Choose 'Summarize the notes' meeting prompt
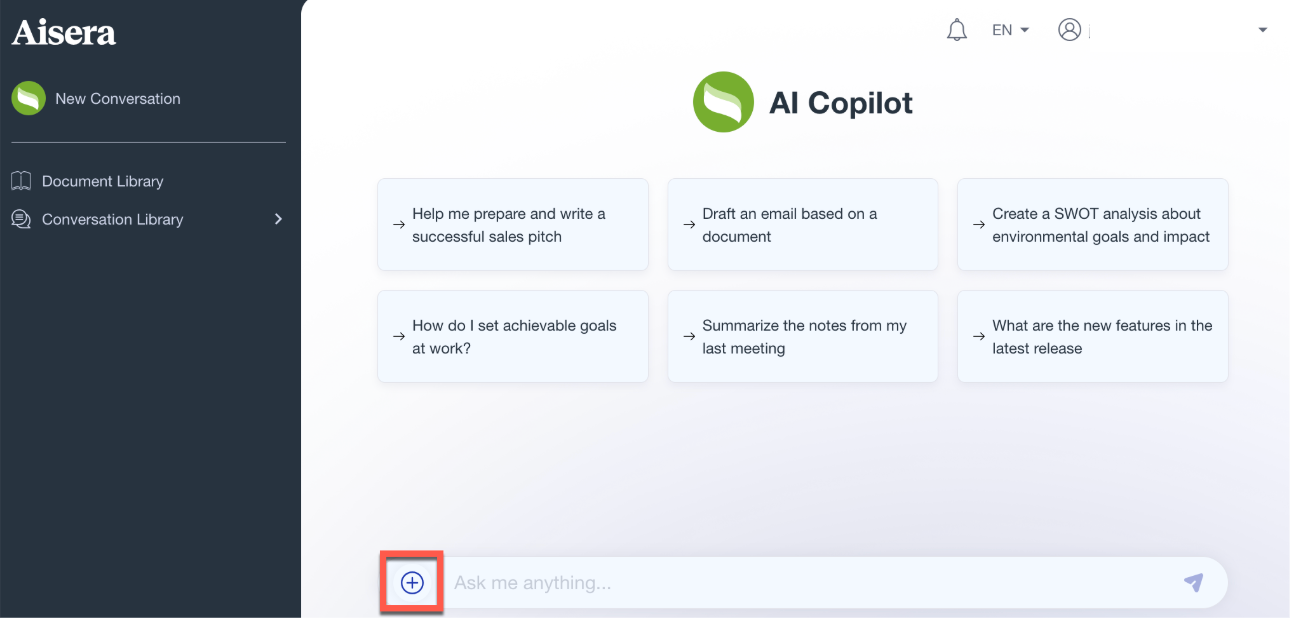1290x618 pixels. 802,337
